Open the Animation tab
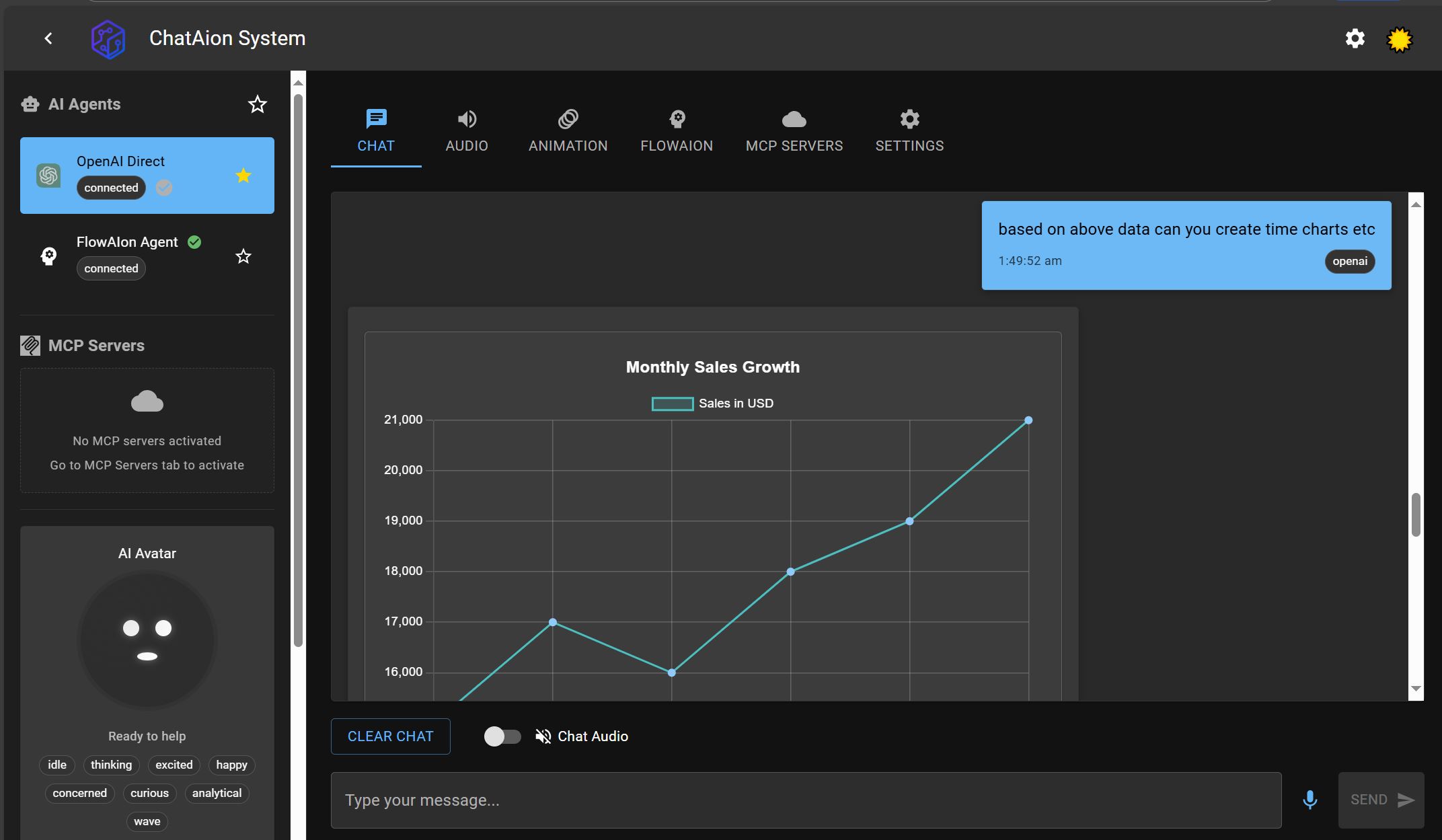Viewport: 1442px width, 840px height. 568,131
